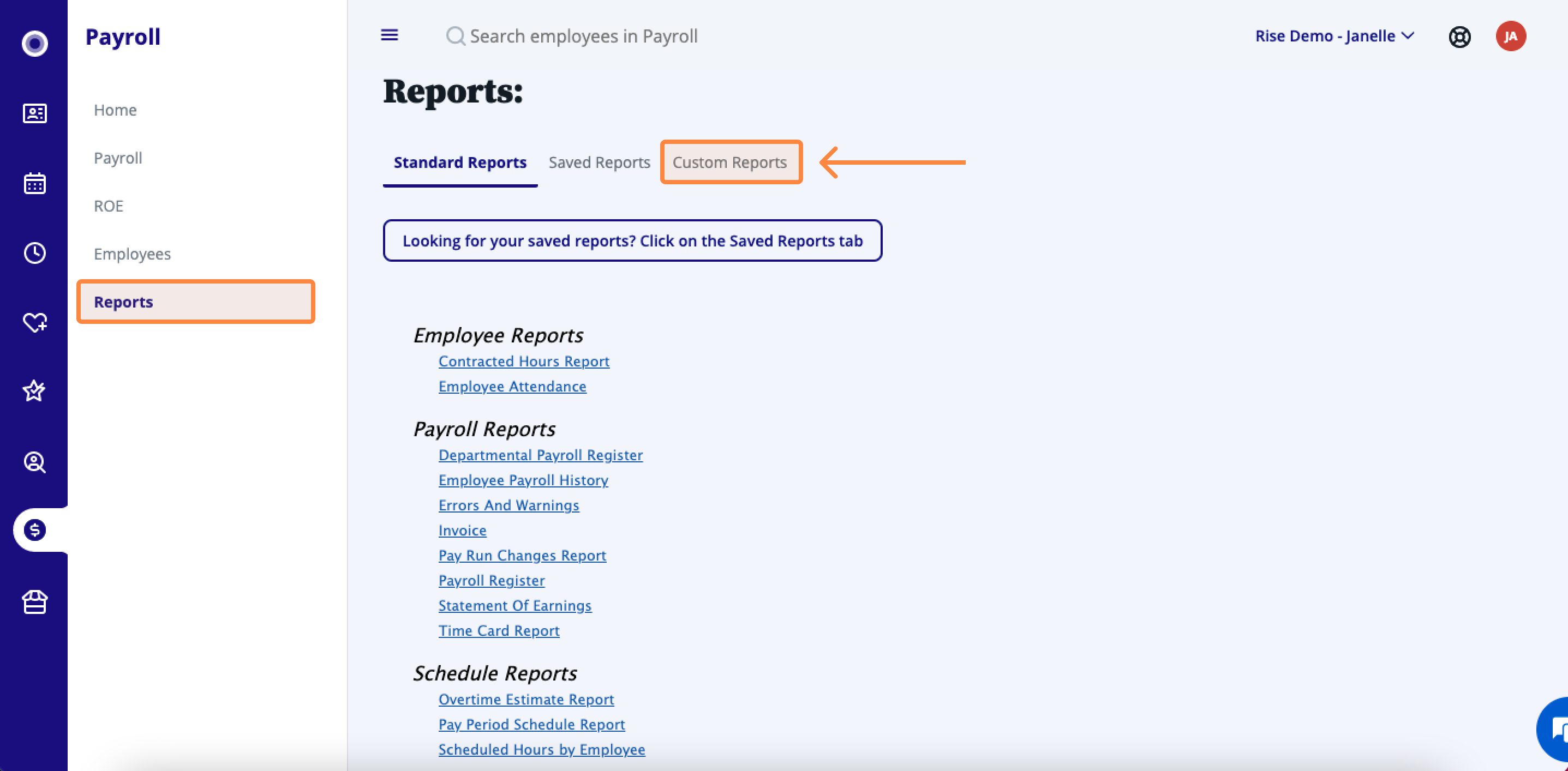Select the dollar-sign Payroll sidebar icon
The width and height of the screenshot is (1568, 771).
35,530
